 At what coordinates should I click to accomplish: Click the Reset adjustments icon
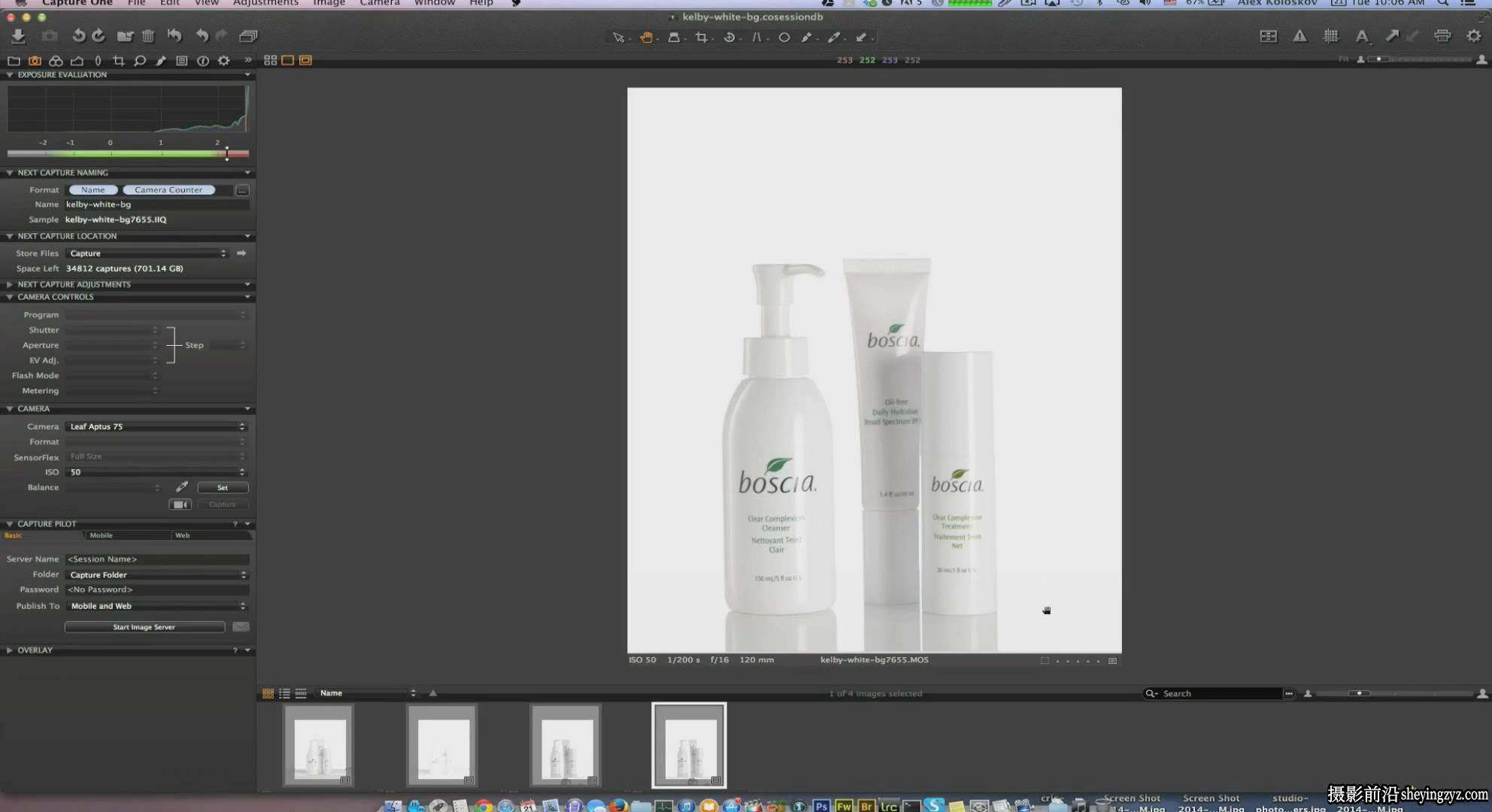[x=174, y=36]
